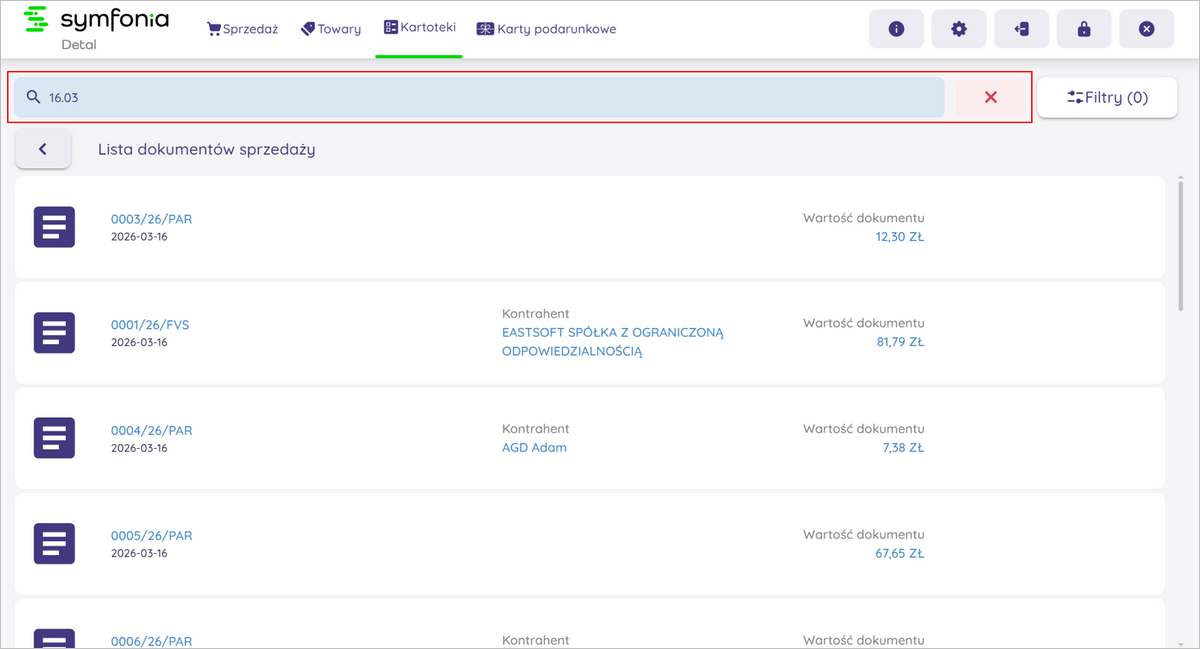Open settings with the gear icon

coord(959,29)
